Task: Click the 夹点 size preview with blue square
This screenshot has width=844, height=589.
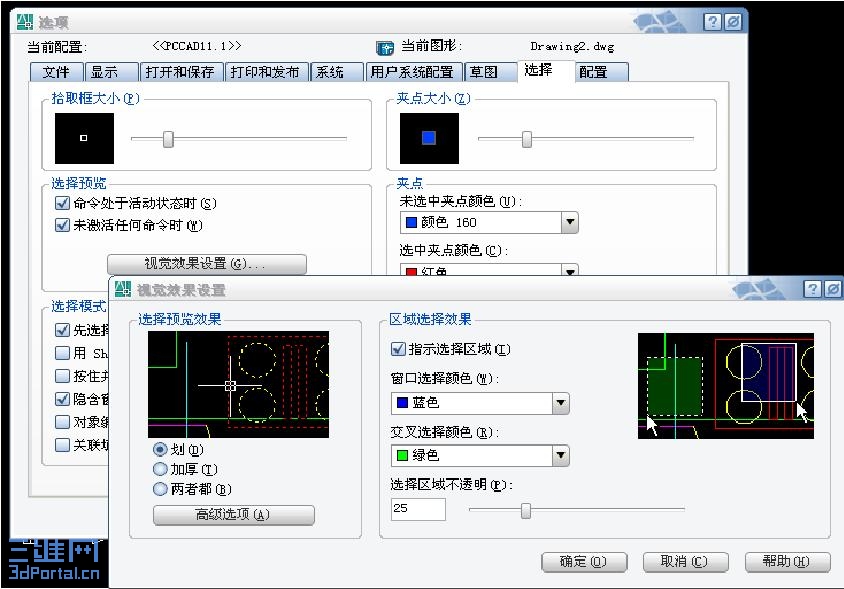Action: click(429, 138)
